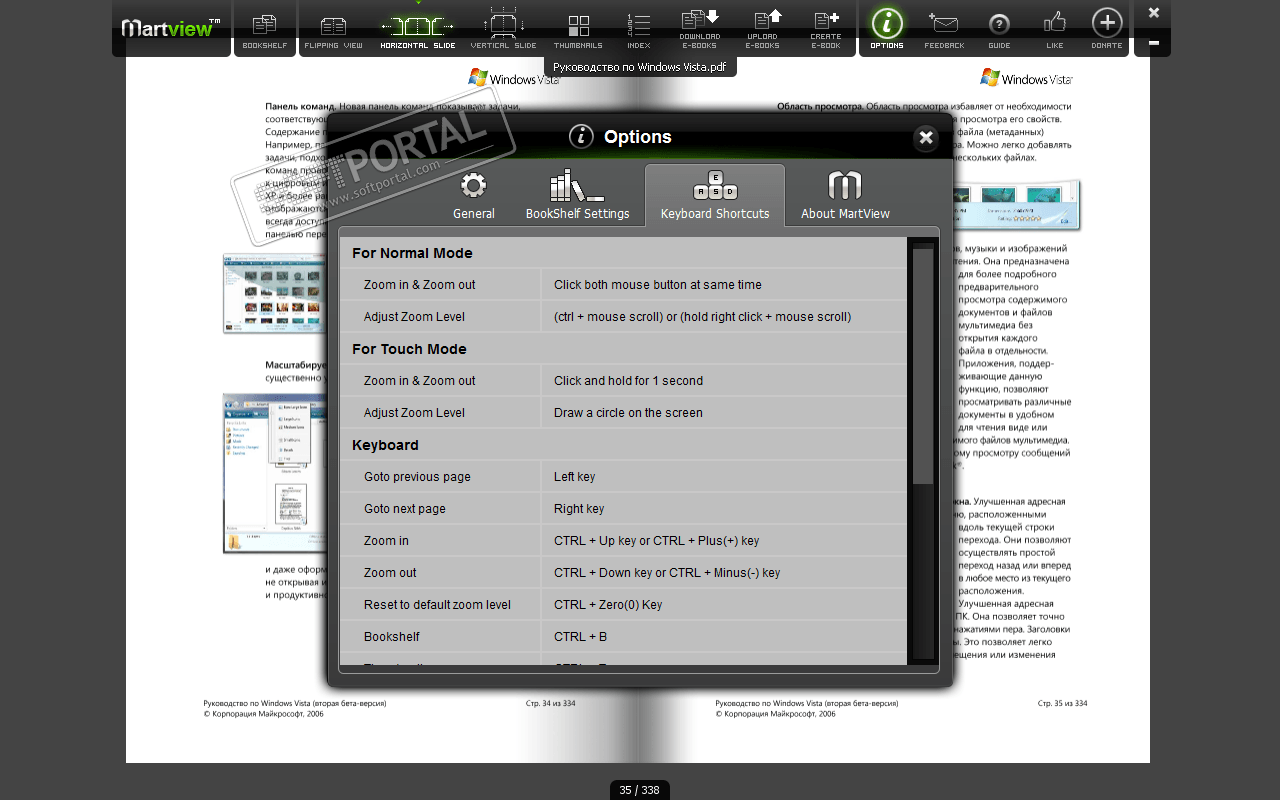
Task: Open the Index panel
Action: [638, 29]
